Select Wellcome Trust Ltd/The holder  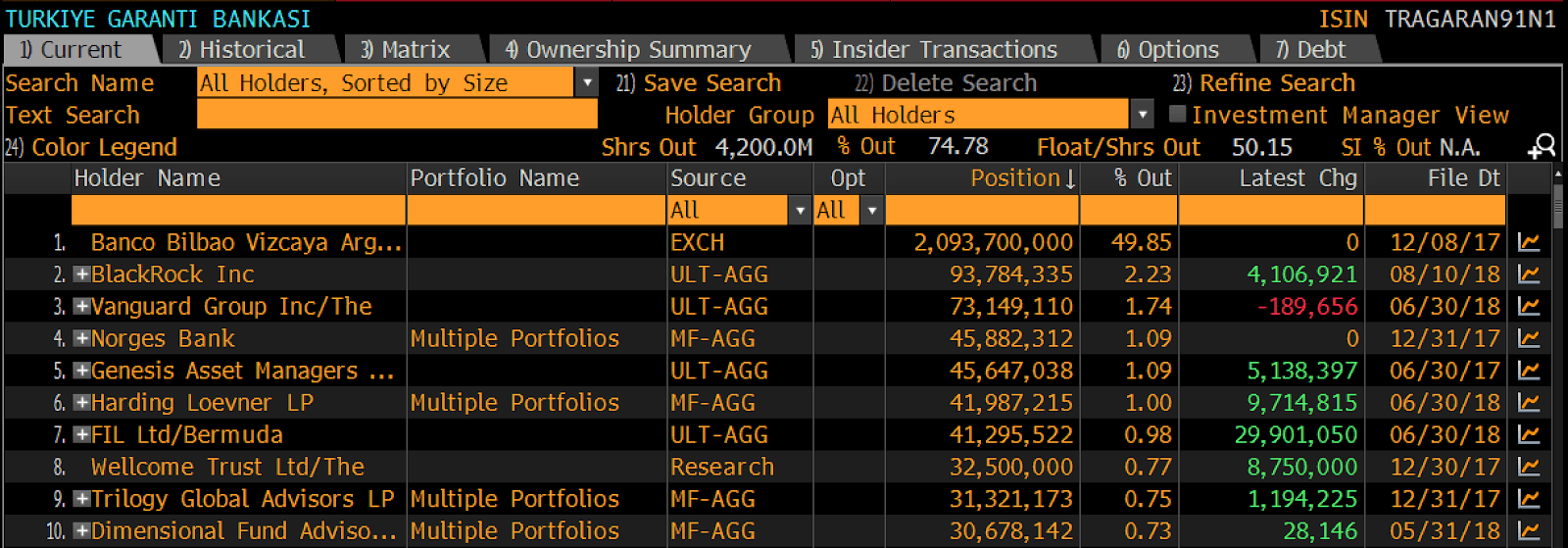(227, 467)
